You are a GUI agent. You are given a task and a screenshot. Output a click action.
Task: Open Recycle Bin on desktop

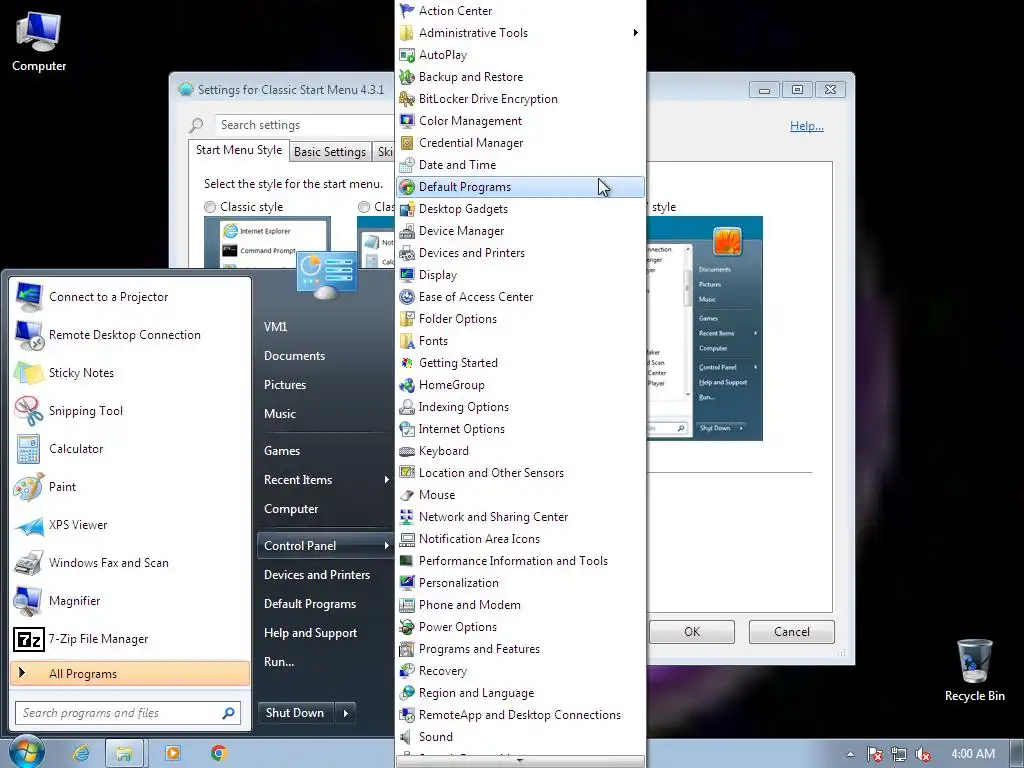click(974, 670)
